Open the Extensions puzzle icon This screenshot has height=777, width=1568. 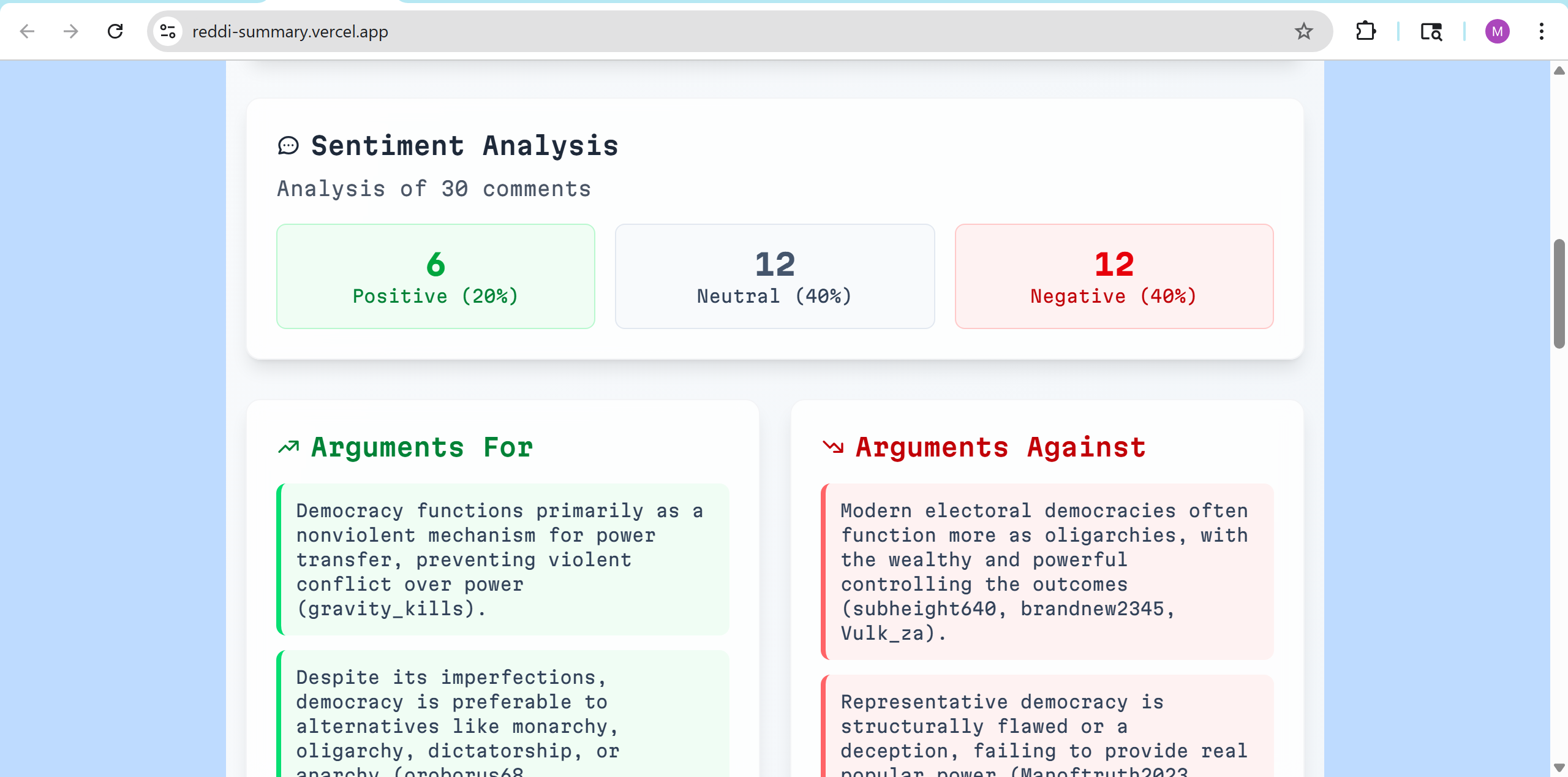coord(1365,31)
